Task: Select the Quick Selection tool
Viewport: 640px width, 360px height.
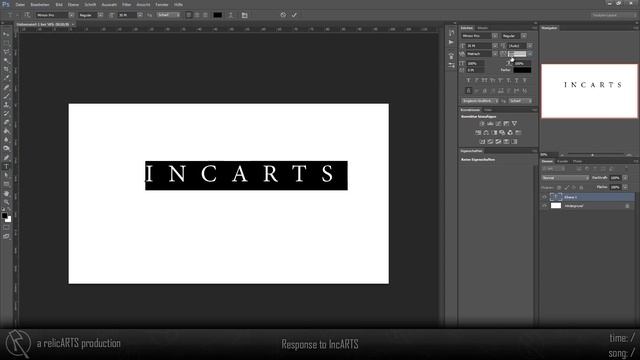Action: click(6, 61)
